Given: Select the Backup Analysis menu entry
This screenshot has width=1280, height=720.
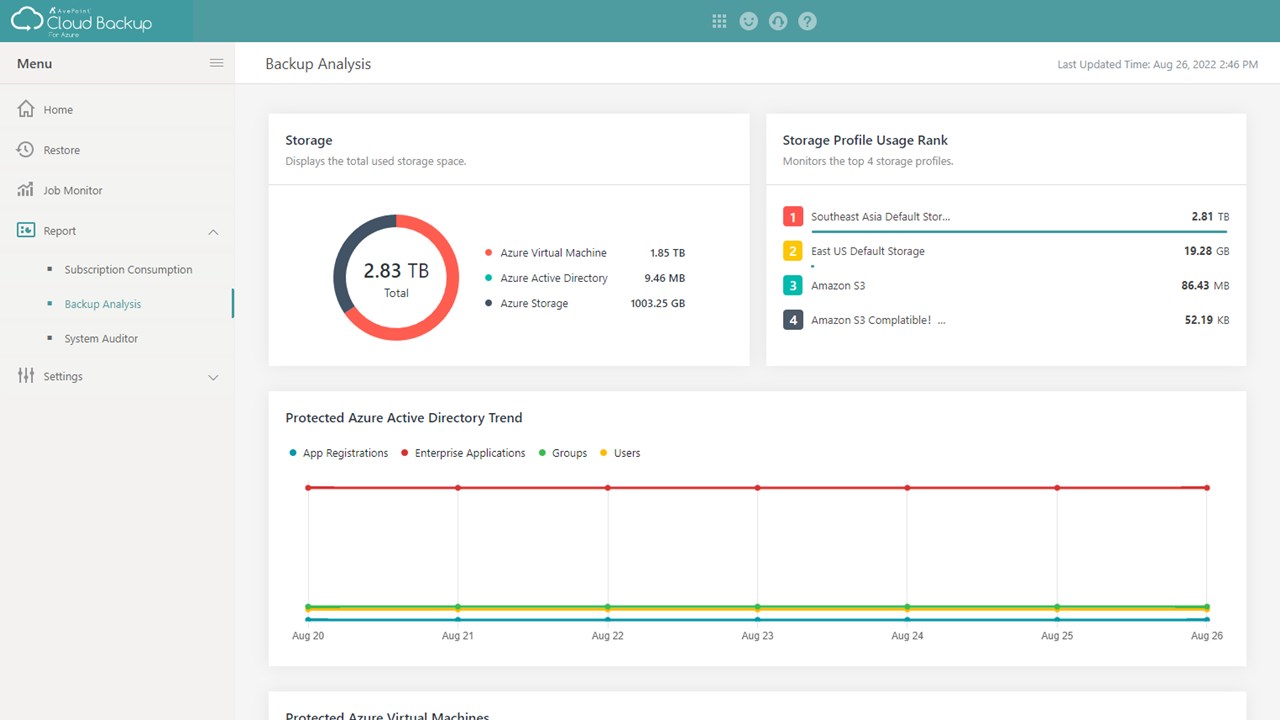Looking at the screenshot, I should tap(103, 304).
